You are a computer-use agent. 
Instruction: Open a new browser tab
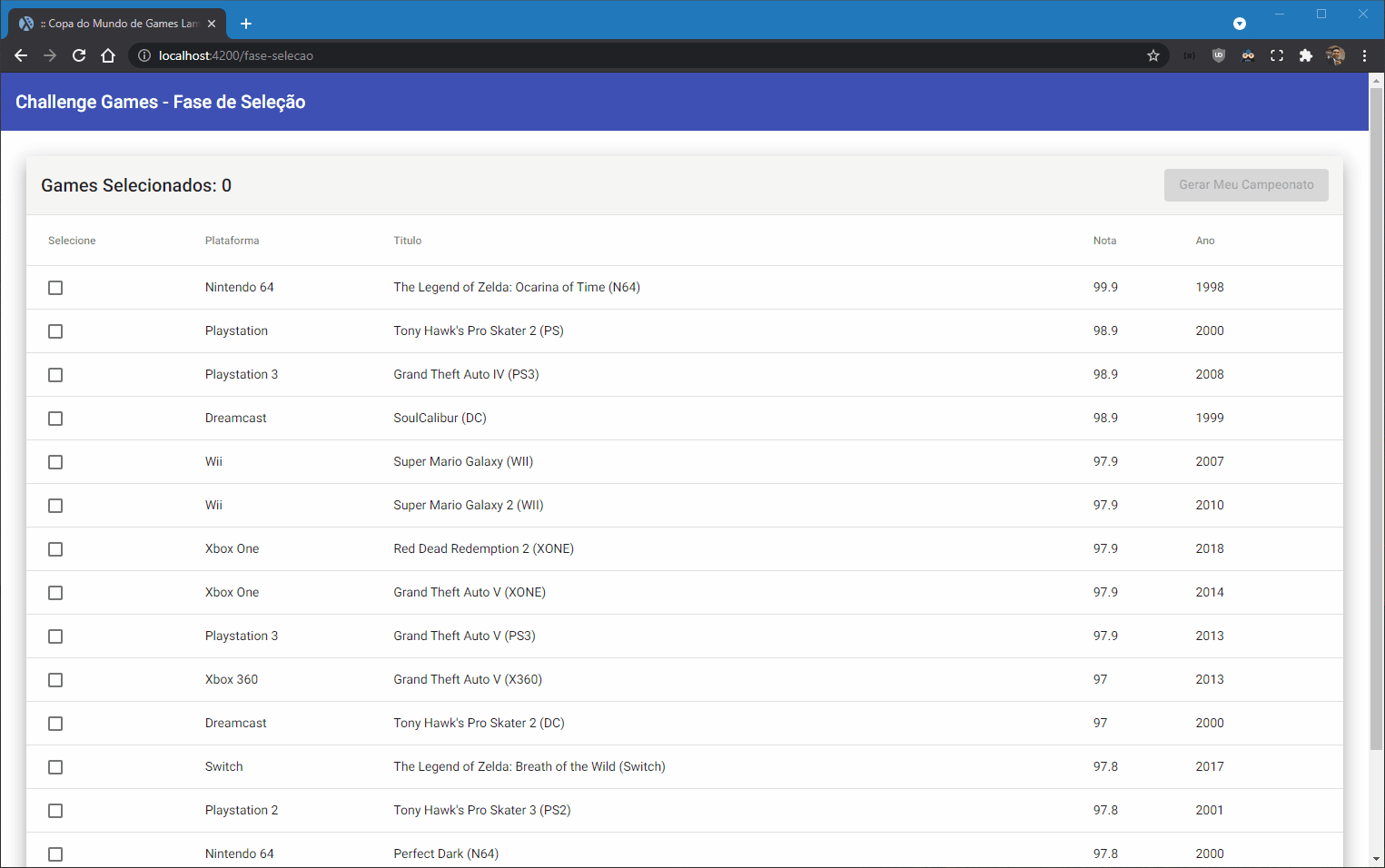coord(246,24)
